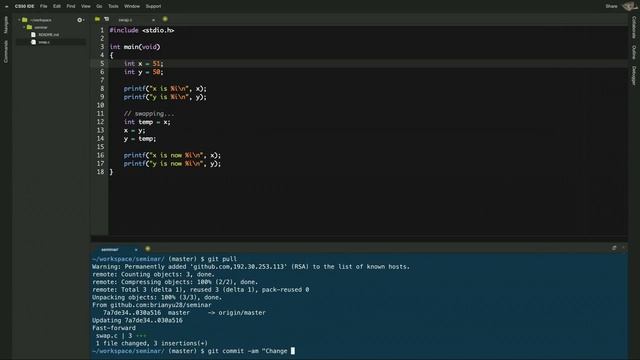Click '1 file changed, 3 insertions(+)' line
Image resolution: width=640 pixels, height=360 pixels.
151,344
